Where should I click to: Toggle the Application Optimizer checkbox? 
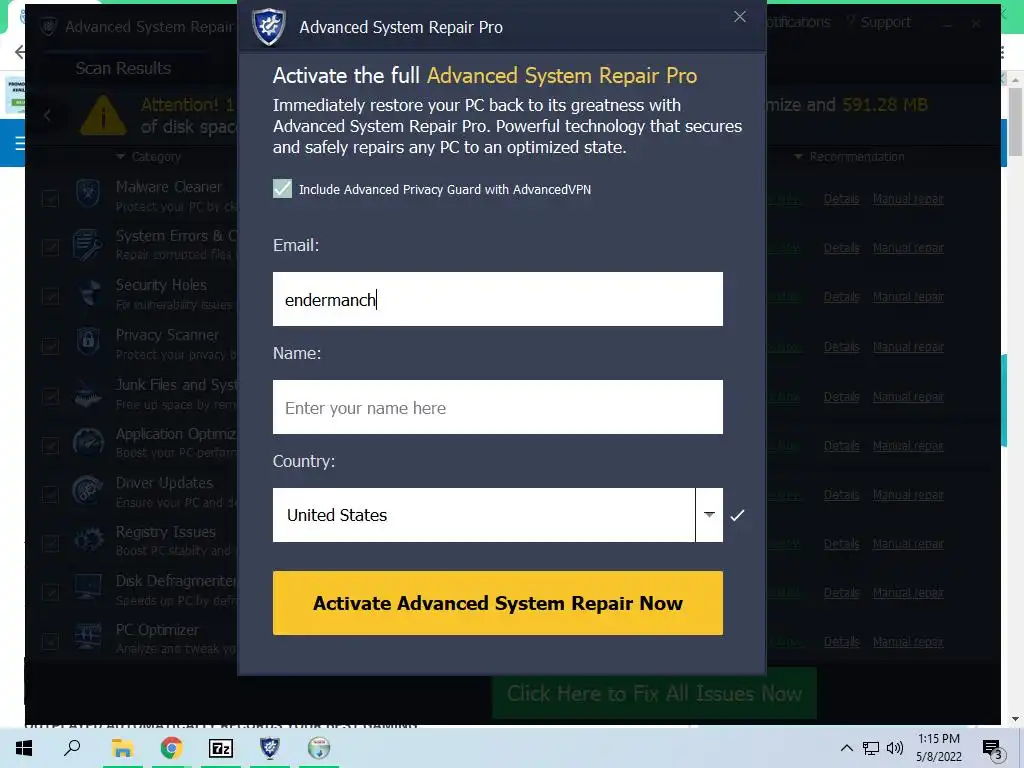(50, 445)
